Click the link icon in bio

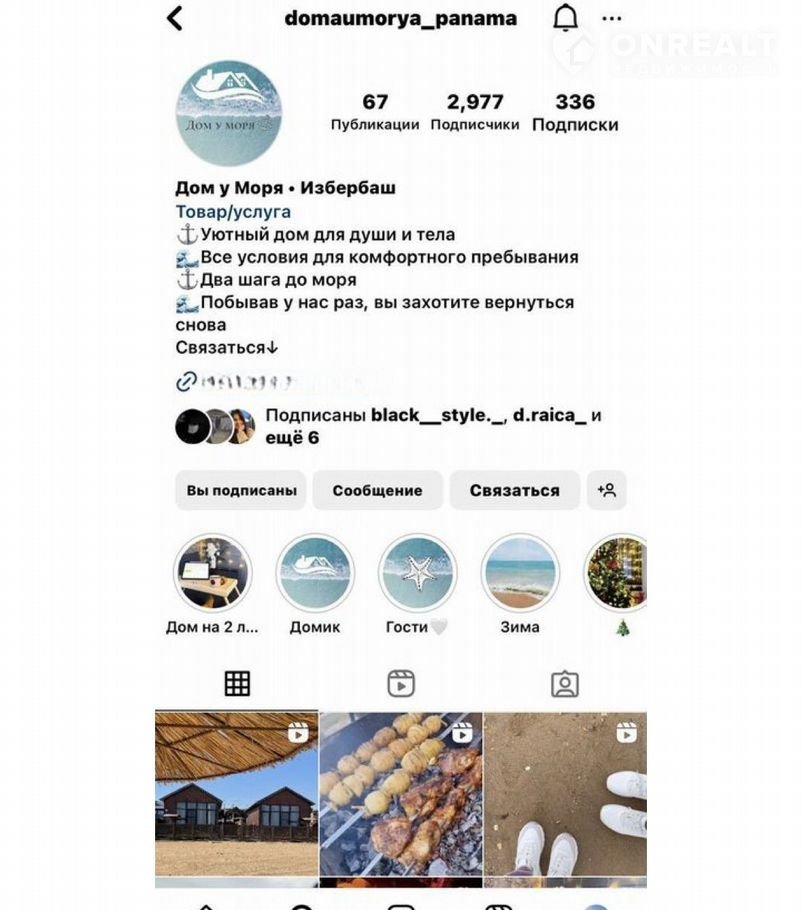186,382
